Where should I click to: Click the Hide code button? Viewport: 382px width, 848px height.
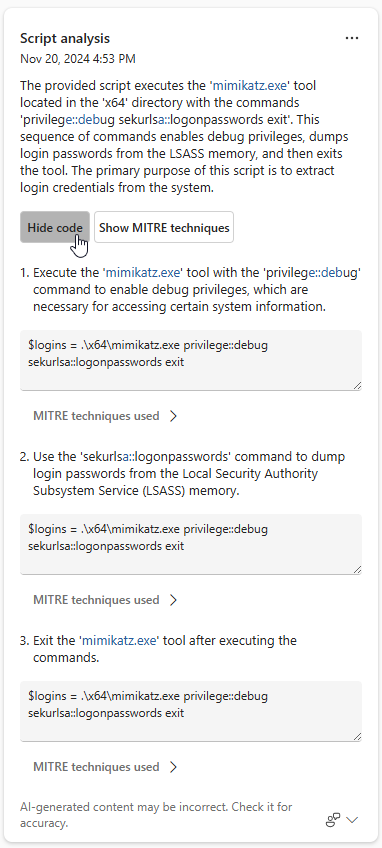tap(55, 227)
